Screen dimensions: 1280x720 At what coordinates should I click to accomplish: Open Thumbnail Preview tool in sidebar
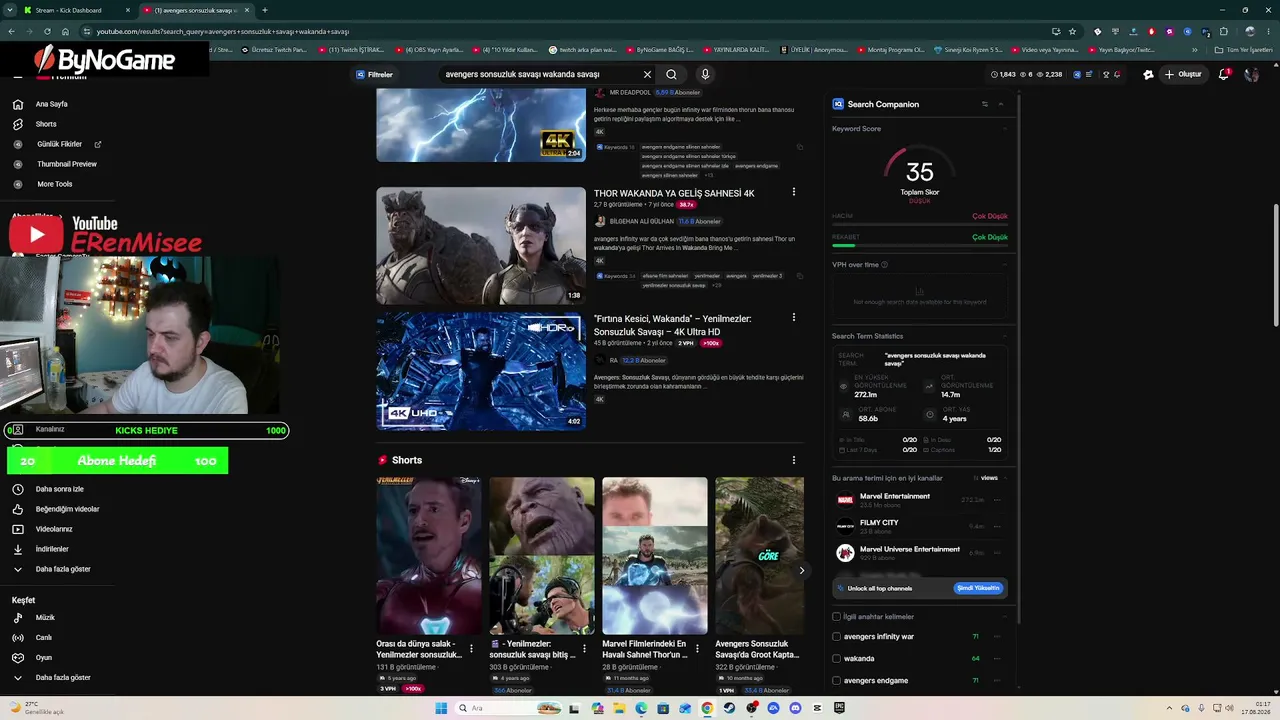pos(67,164)
